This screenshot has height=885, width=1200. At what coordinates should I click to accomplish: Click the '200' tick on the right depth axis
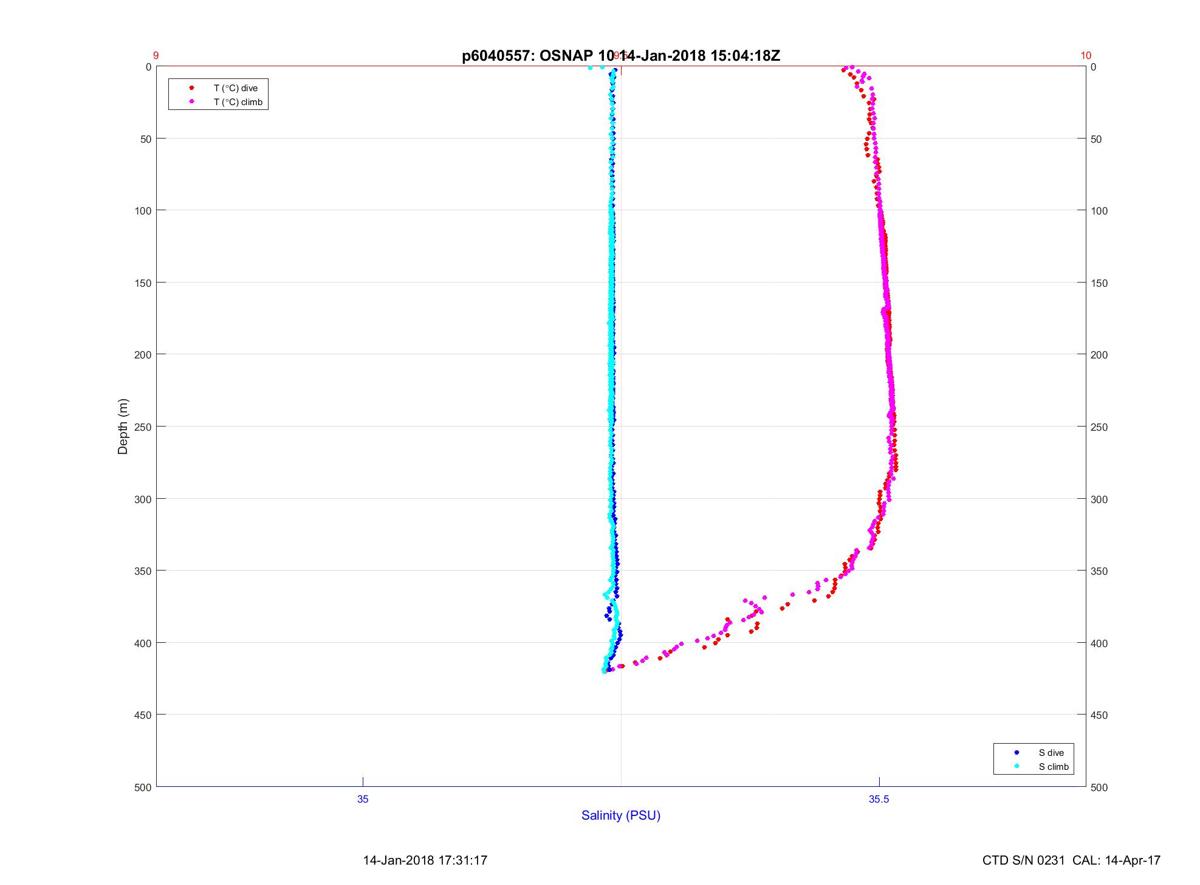click(x=1100, y=355)
